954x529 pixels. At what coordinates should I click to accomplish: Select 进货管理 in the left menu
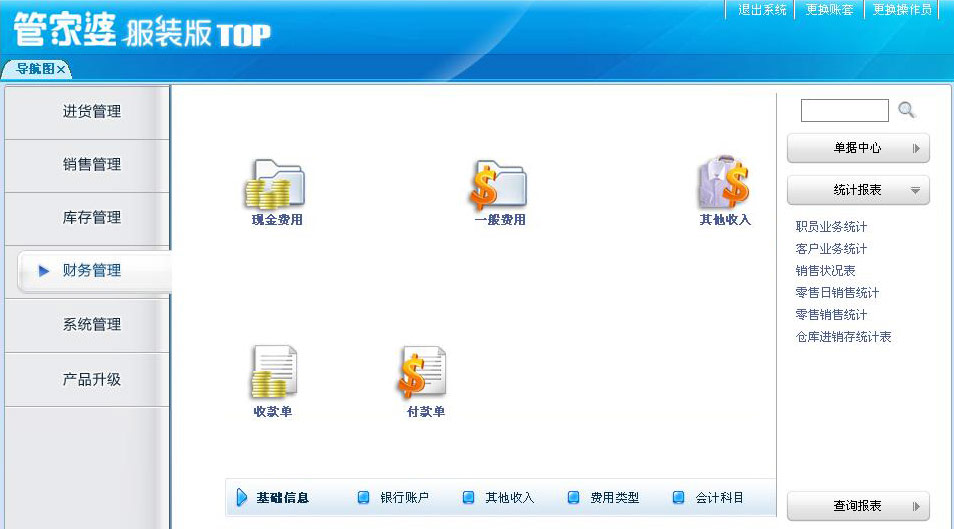pos(91,112)
